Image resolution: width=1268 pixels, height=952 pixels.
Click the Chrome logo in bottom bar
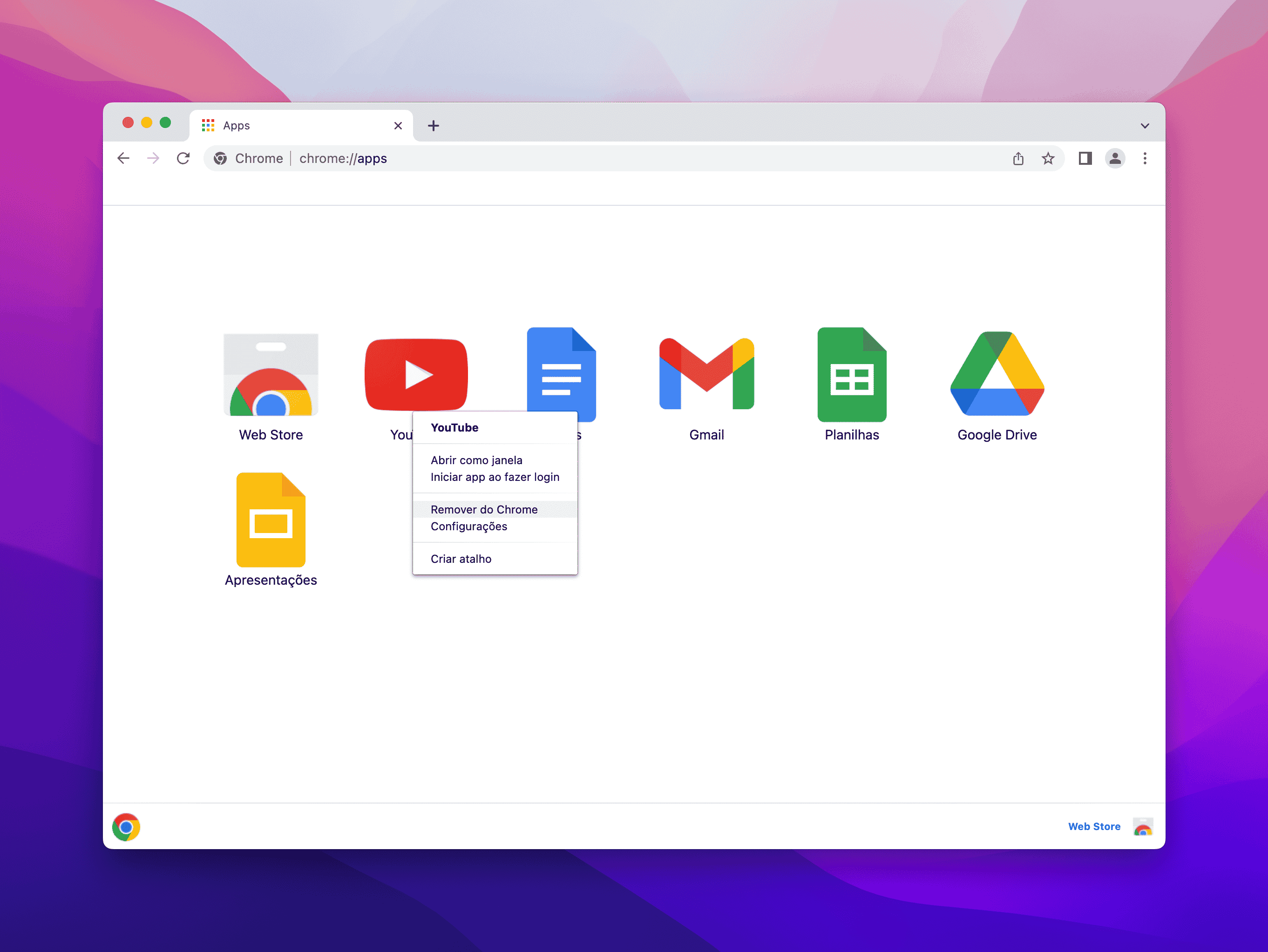click(x=126, y=827)
